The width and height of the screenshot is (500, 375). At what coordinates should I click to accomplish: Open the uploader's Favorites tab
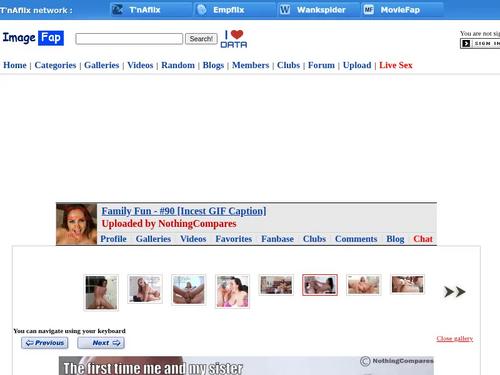(233, 239)
